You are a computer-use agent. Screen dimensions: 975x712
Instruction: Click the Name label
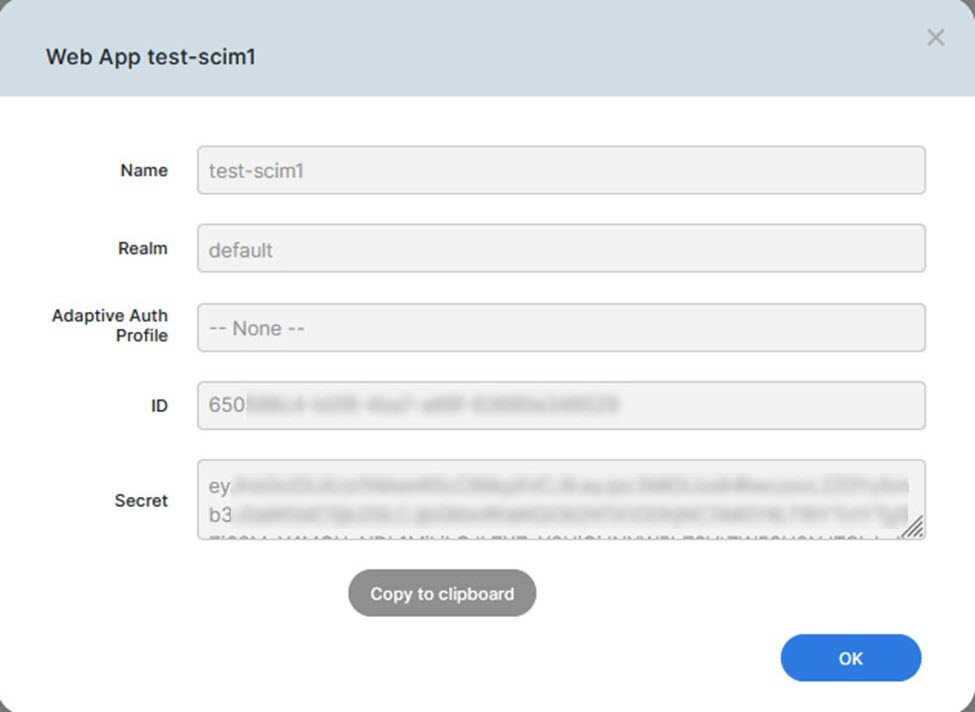point(143,170)
